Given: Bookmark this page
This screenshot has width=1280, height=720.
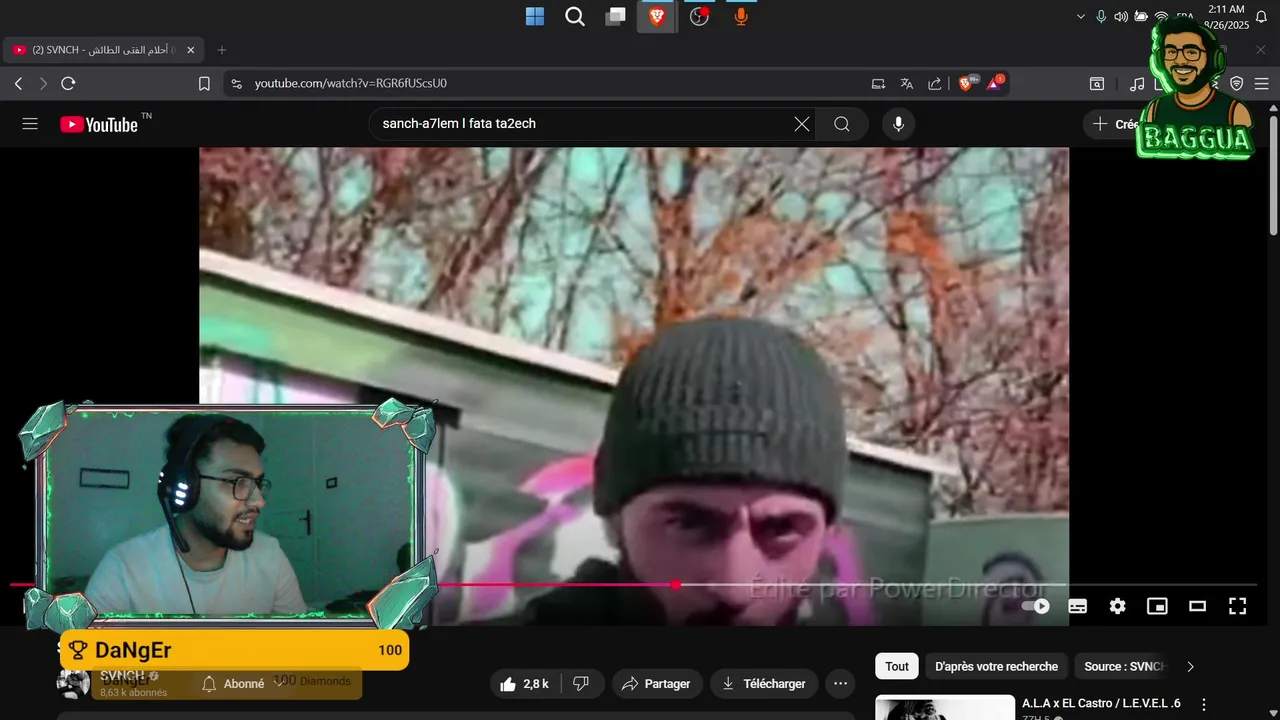Looking at the screenshot, I should 204,84.
